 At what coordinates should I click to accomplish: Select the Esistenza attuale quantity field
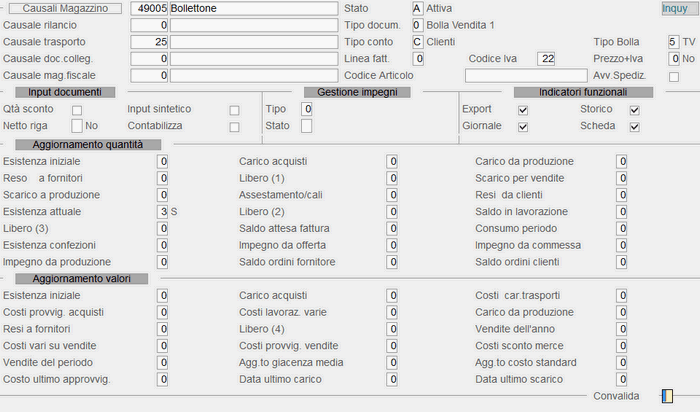point(162,212)
